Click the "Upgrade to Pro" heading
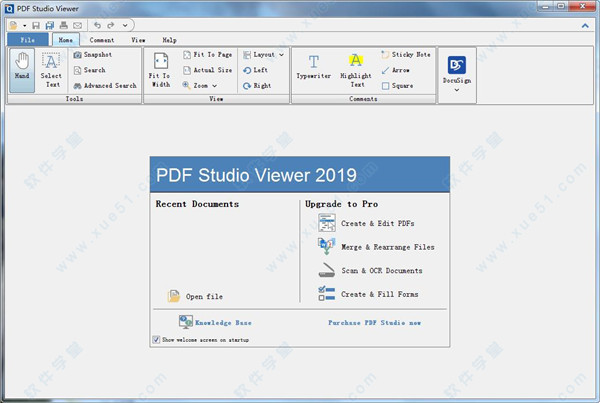This screenshot has width=600, height=403. 341,204
